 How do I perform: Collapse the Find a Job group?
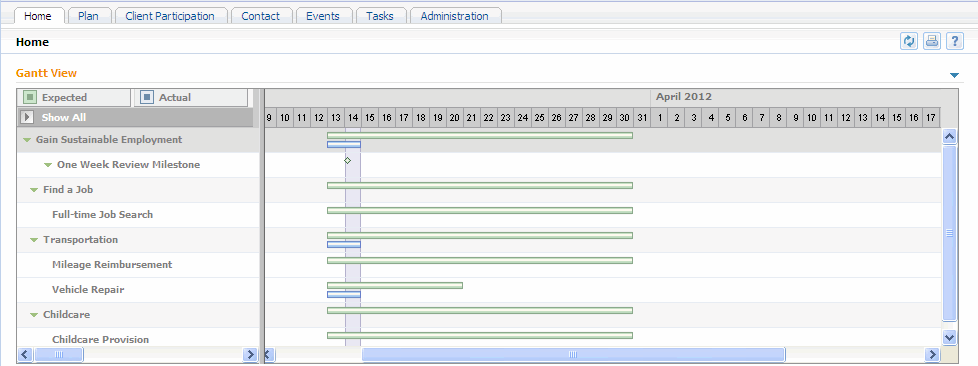point(34,190)
